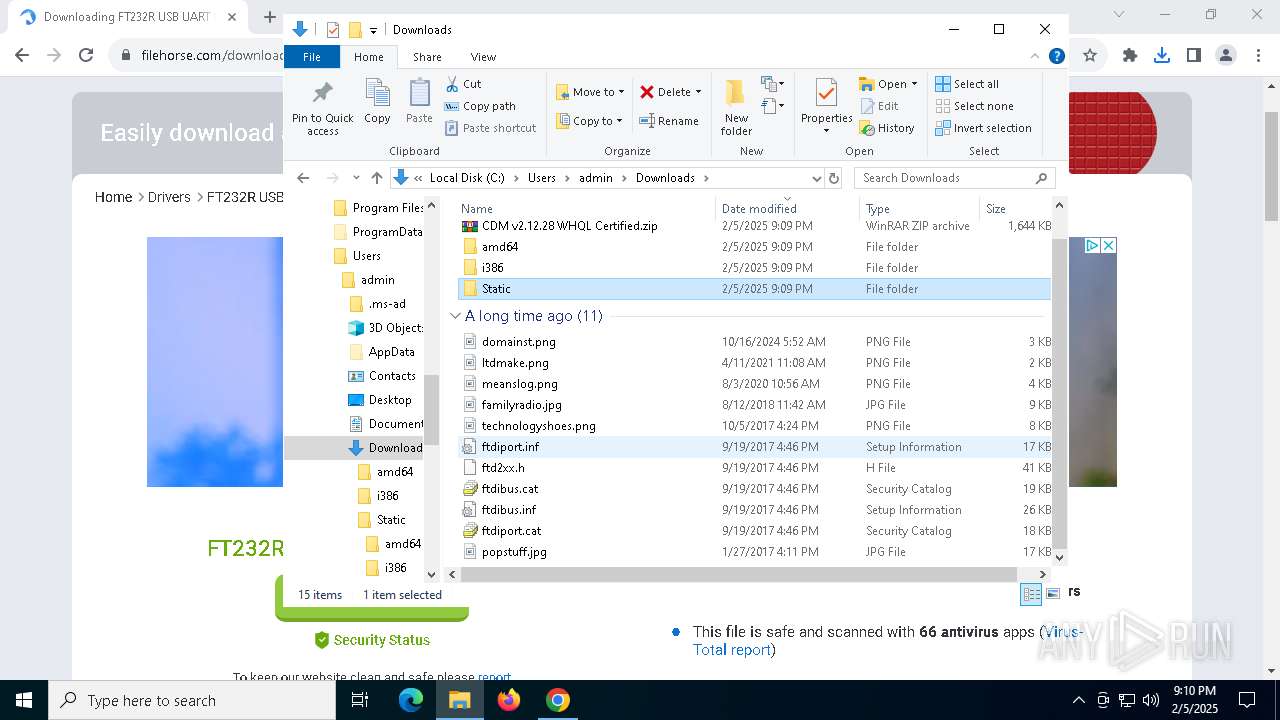Viewport: 1280px width, 720px height.
Task: Click the Properties checkmark icon
Action: pos(826,93)
